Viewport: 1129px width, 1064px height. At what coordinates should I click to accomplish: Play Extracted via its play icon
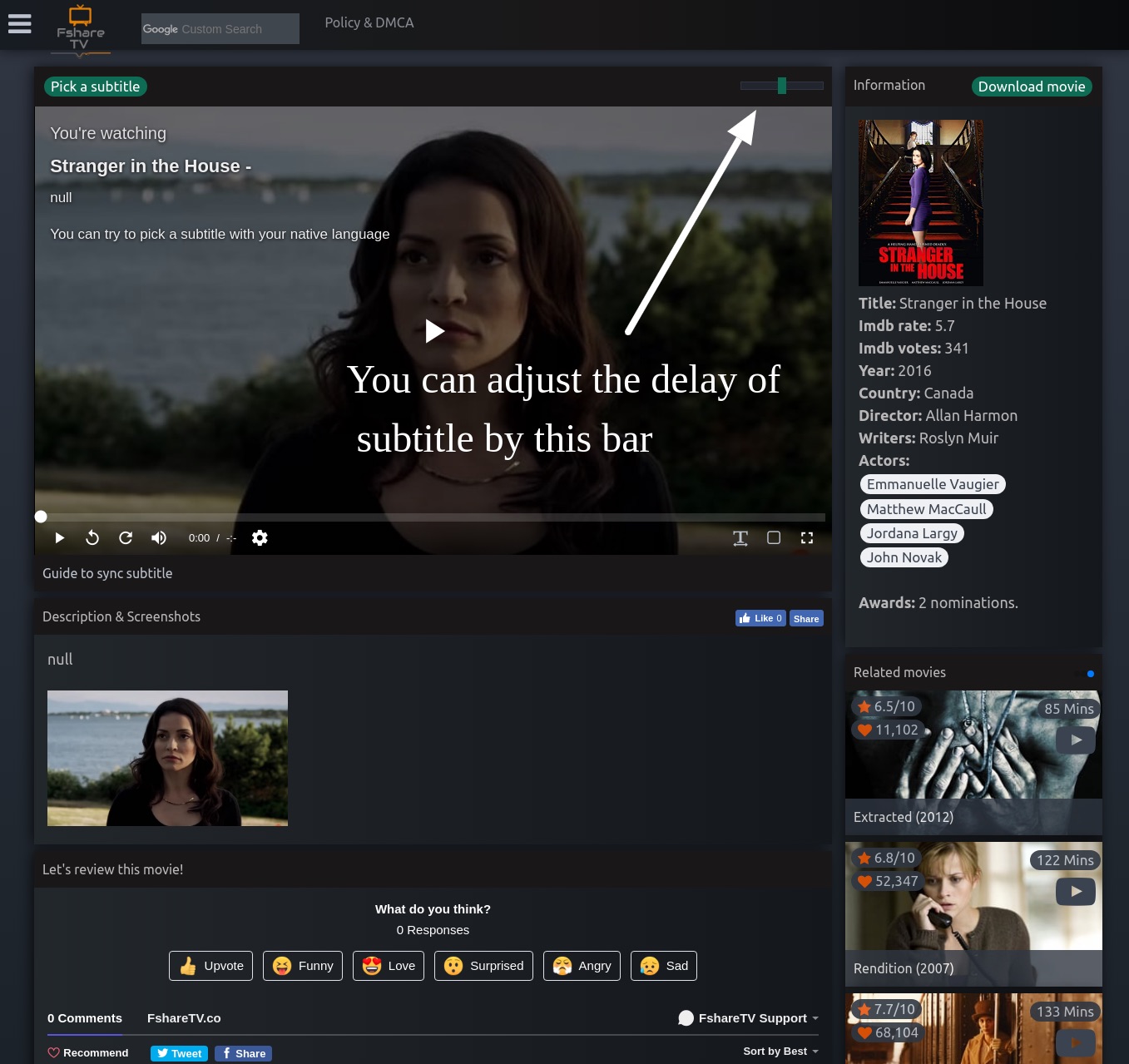[1076, 740]
